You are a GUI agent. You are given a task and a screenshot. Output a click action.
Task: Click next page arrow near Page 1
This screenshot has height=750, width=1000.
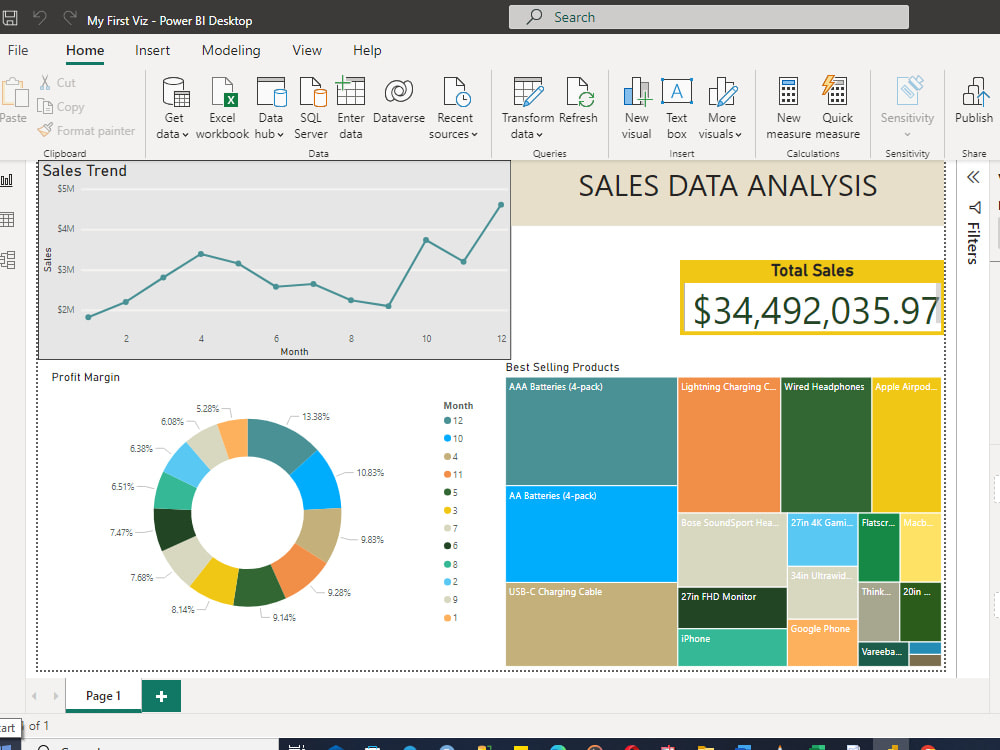point(55,696)
